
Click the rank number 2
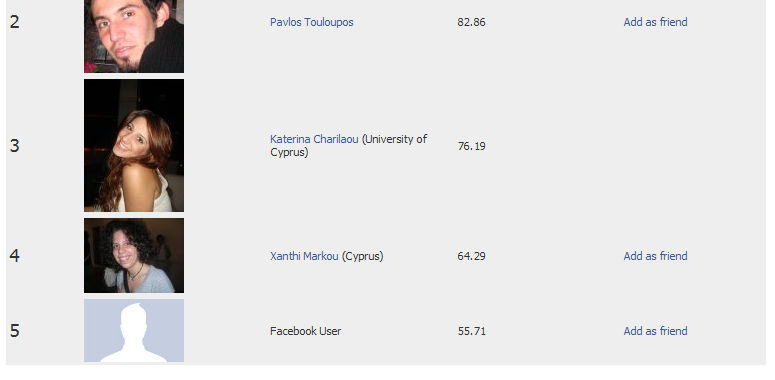[14, 22]
